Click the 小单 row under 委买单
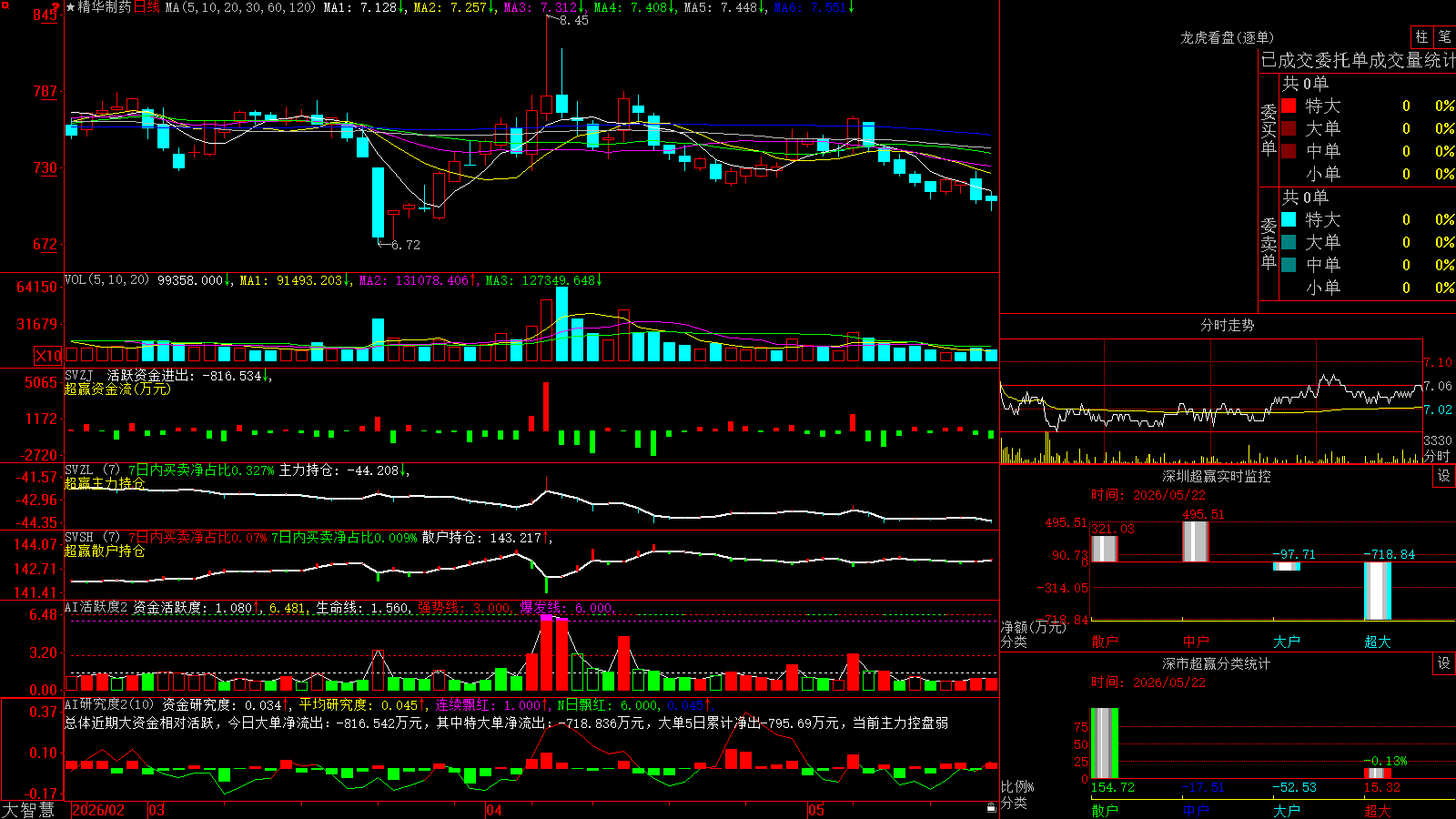 coord(1368,174)
